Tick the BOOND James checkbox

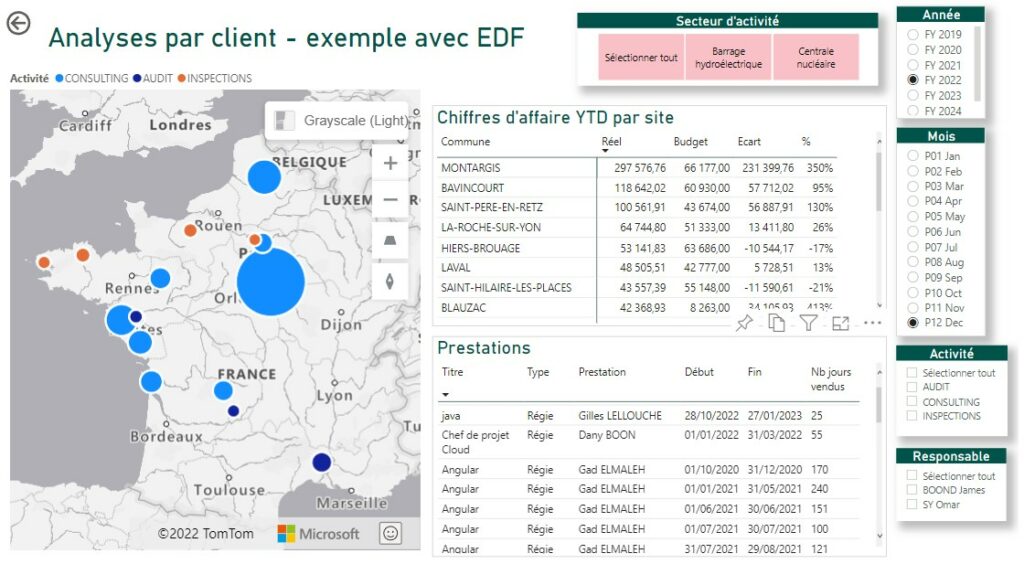click(912, 490)
